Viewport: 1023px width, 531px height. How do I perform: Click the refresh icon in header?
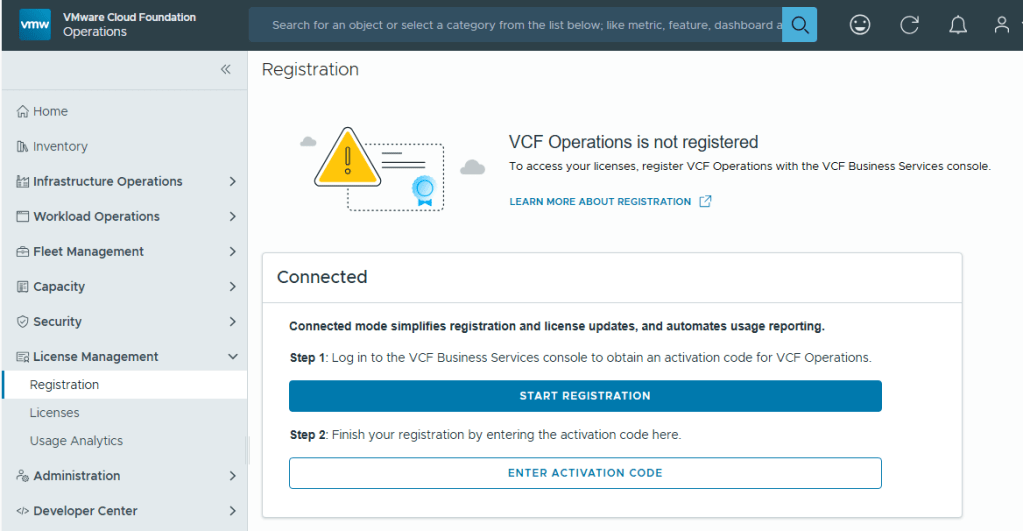click(909, 25)
